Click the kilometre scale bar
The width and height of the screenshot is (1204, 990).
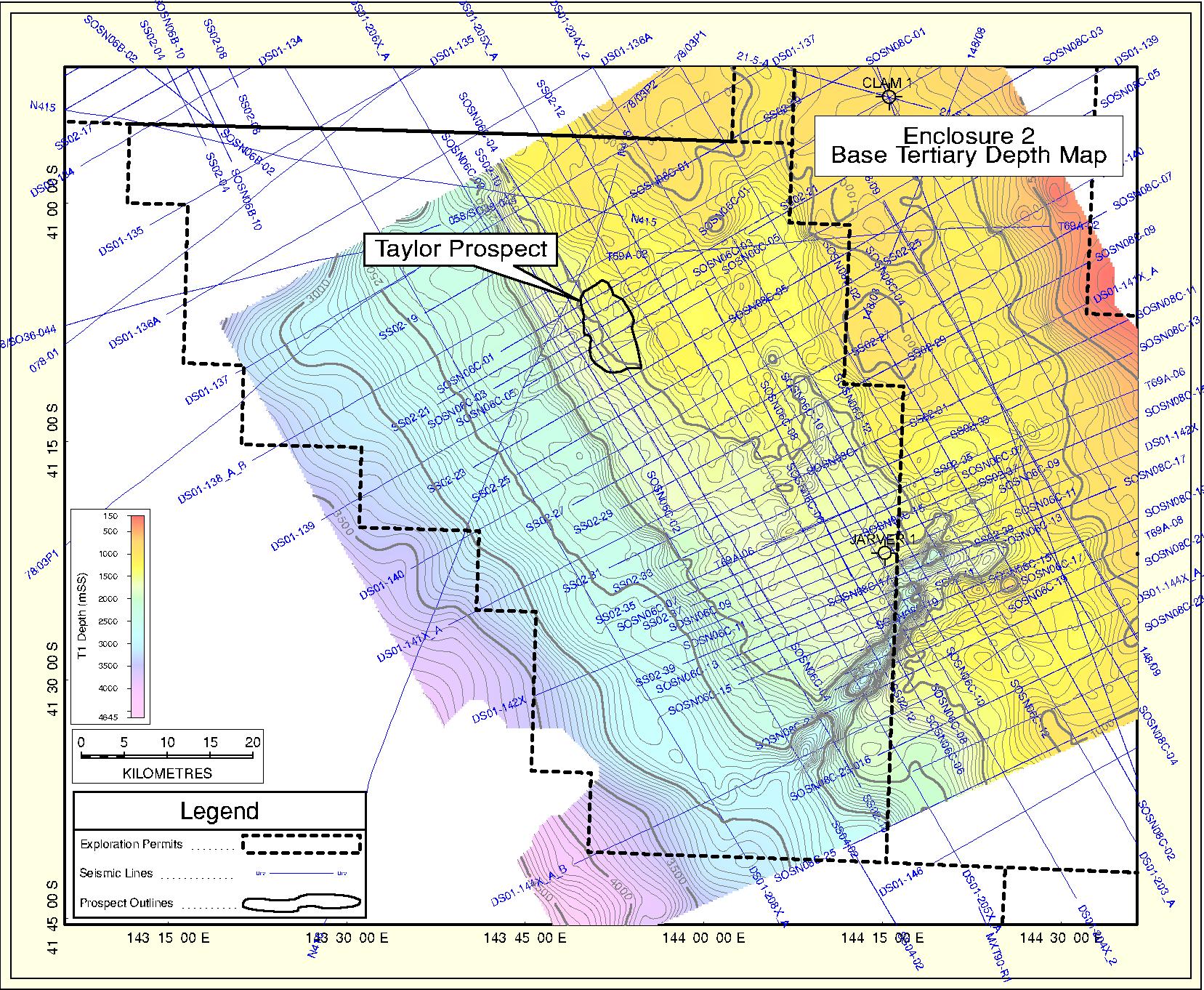166,757
